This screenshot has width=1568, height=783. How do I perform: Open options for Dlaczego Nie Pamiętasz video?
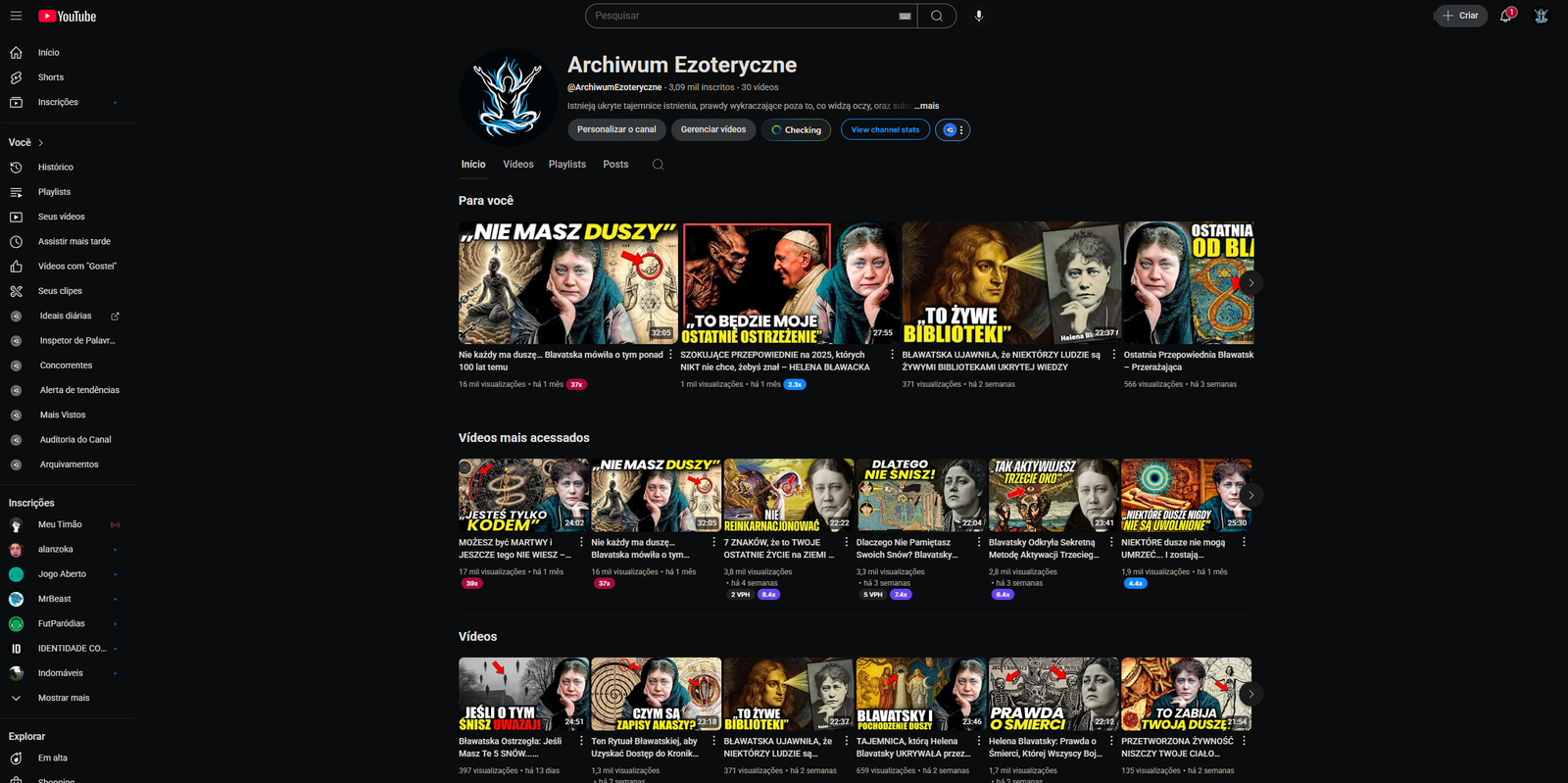point(978,542)
